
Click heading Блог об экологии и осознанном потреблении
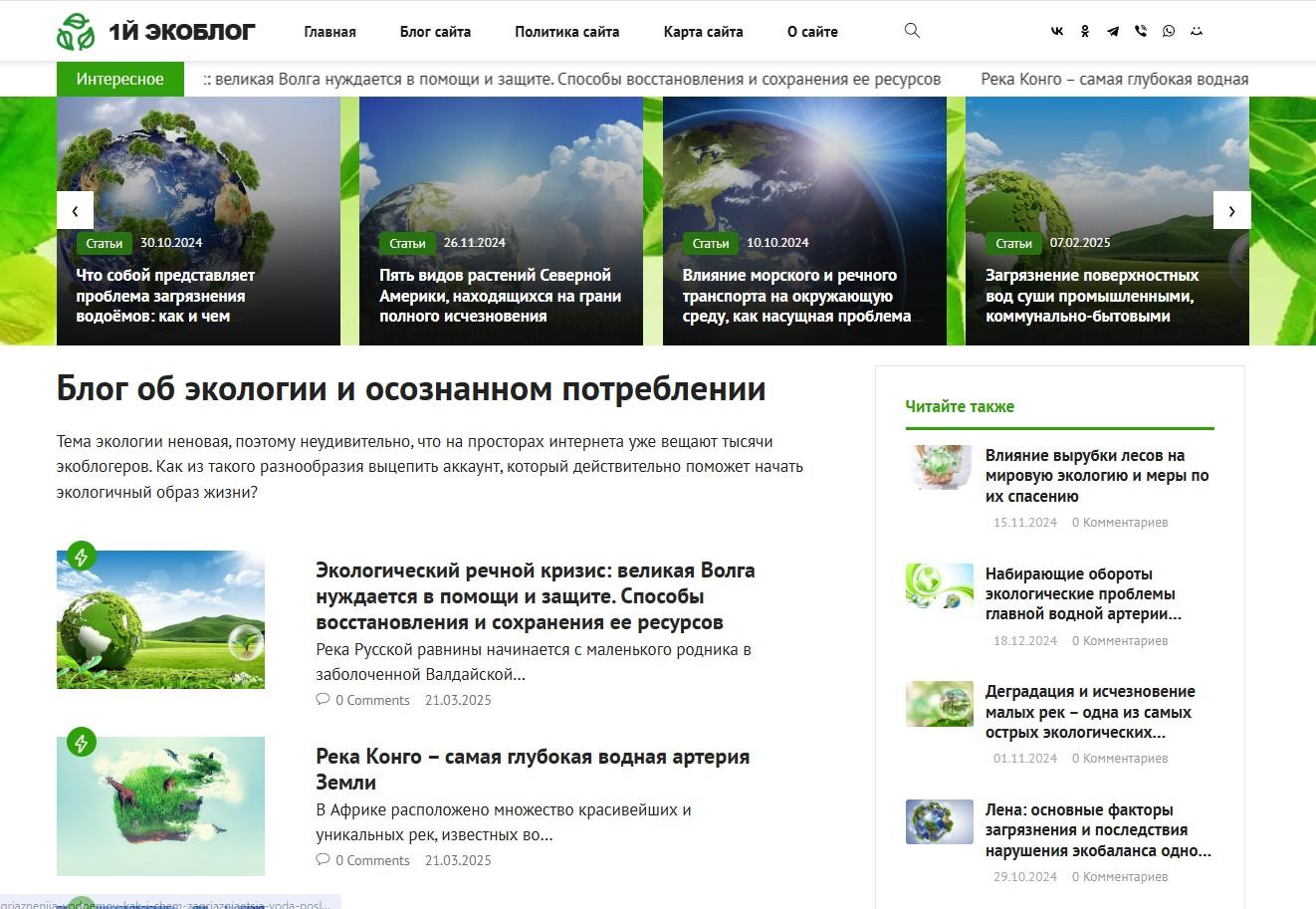(x=411, y=388)
